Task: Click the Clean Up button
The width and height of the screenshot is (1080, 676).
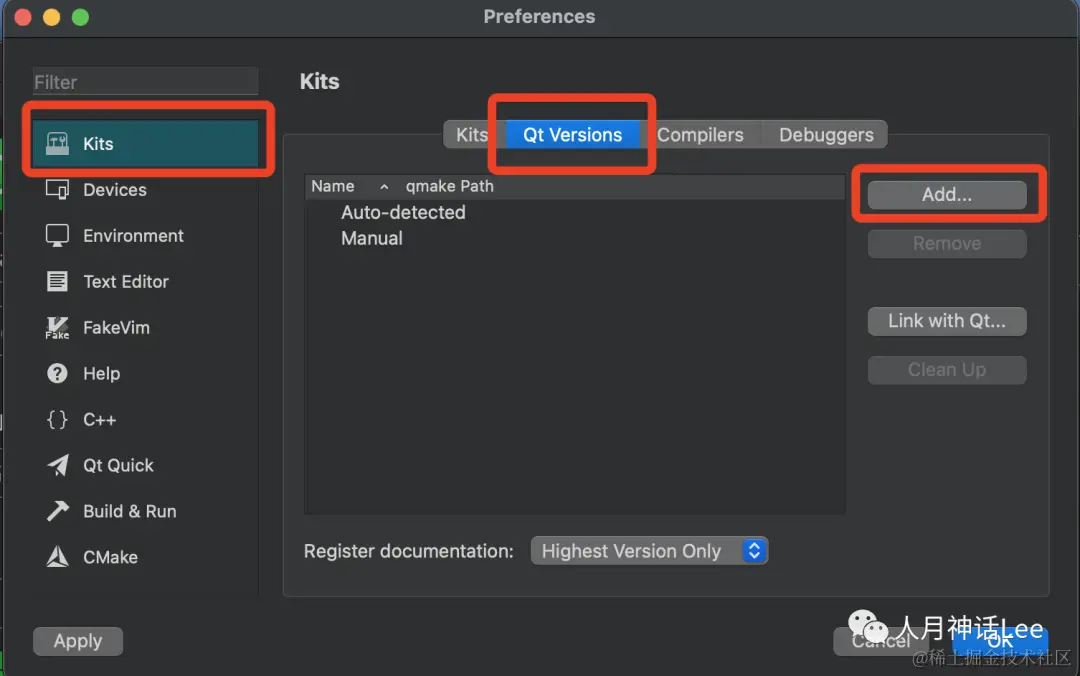Action: tap(946, 369)
